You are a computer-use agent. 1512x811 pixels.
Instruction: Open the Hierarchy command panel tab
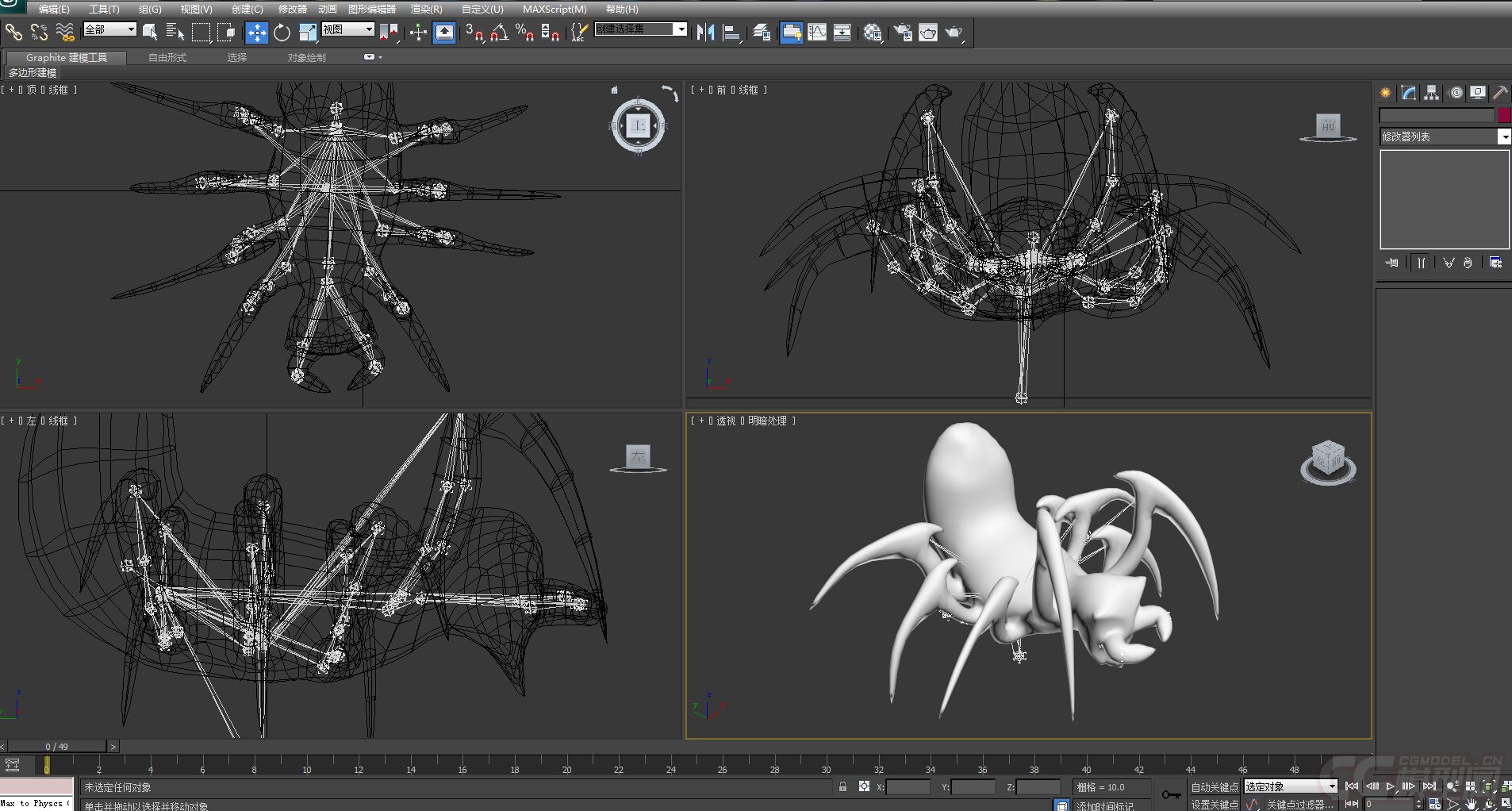[1431, 93]
